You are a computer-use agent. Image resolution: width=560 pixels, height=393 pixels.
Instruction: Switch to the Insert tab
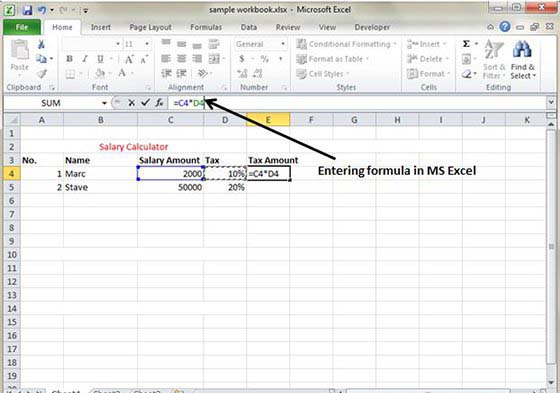(x=101, y=27)
